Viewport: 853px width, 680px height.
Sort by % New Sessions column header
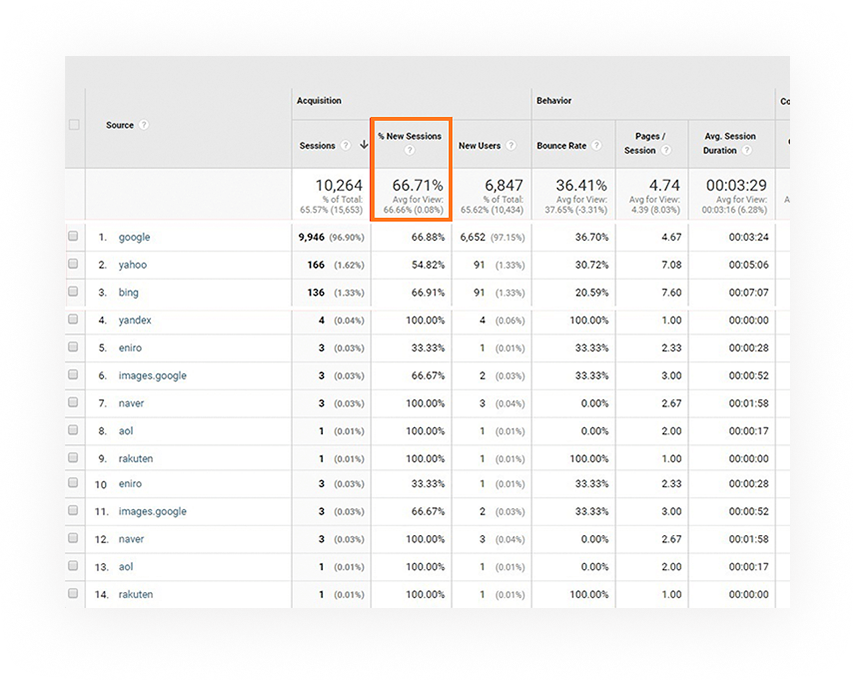coord(410,136)
